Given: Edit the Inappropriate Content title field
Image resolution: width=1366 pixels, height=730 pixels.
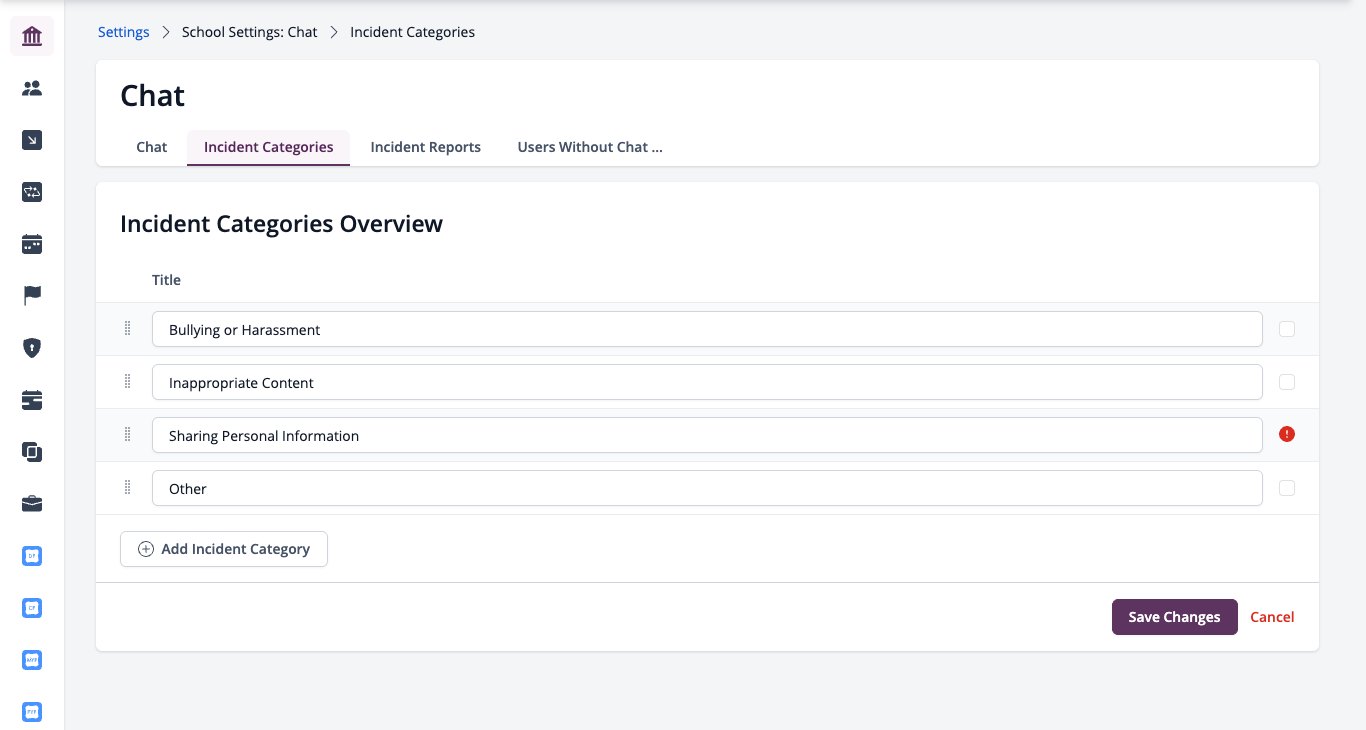Looking at the screenshot, I should tap(707, 382).
